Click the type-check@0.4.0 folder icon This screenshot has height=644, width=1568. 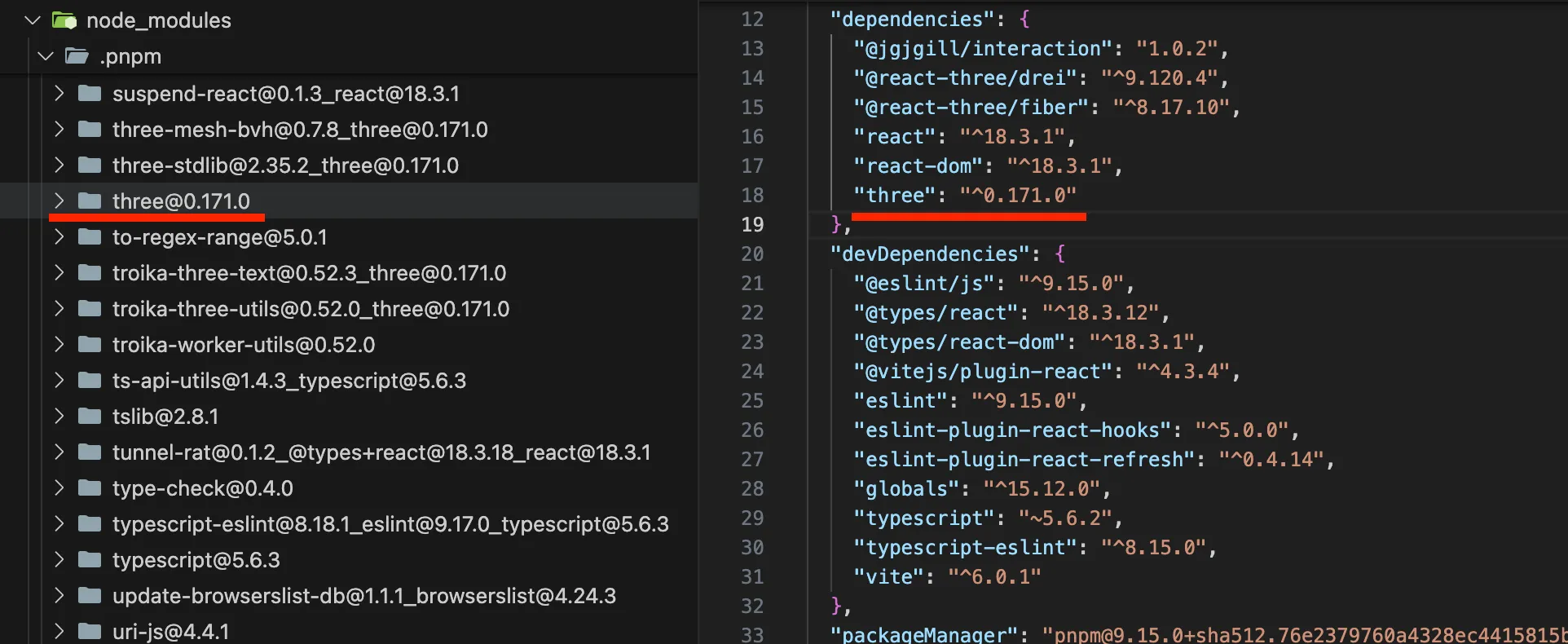[90, 488]
